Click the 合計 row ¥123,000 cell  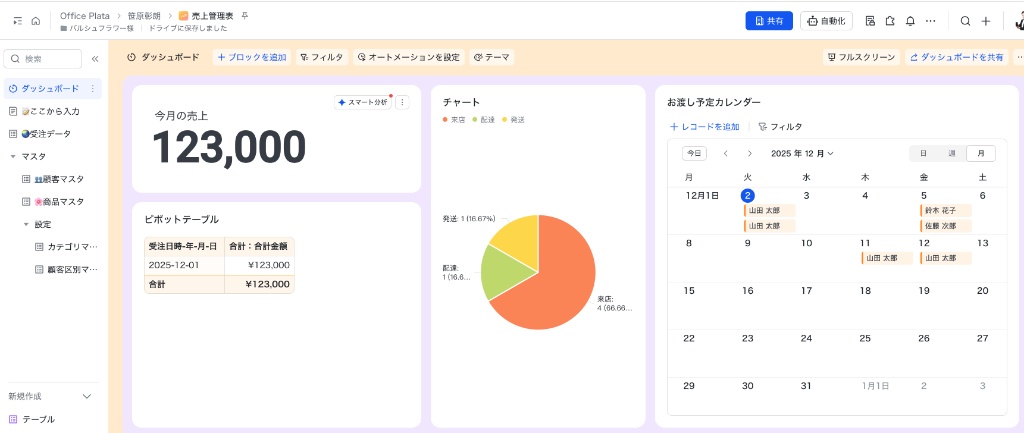click(x=259, y=284)
